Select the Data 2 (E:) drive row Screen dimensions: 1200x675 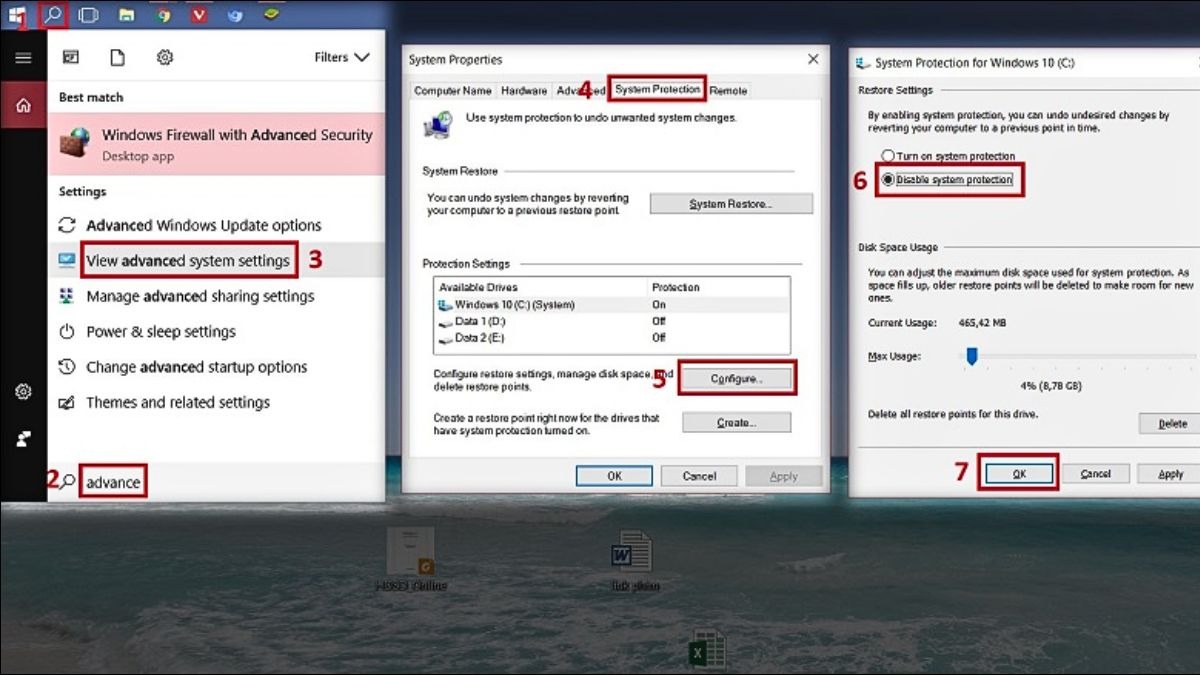click(x=612, y=337)
